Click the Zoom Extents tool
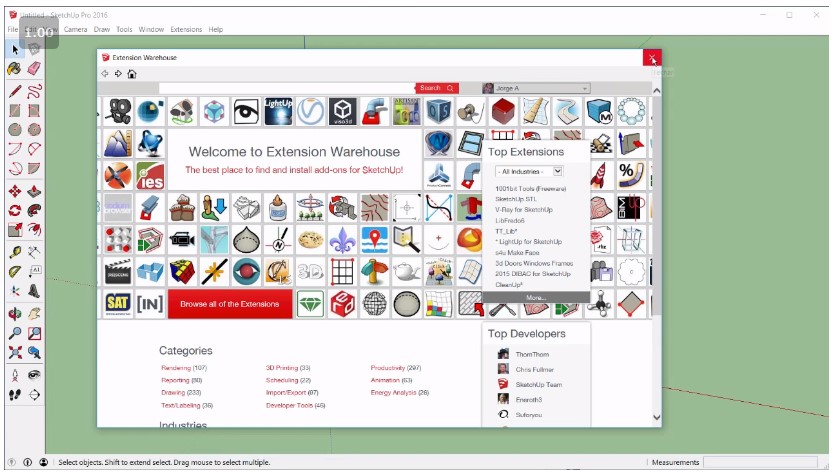This screenshot has width=837, height=475. [x=15, y=352]
